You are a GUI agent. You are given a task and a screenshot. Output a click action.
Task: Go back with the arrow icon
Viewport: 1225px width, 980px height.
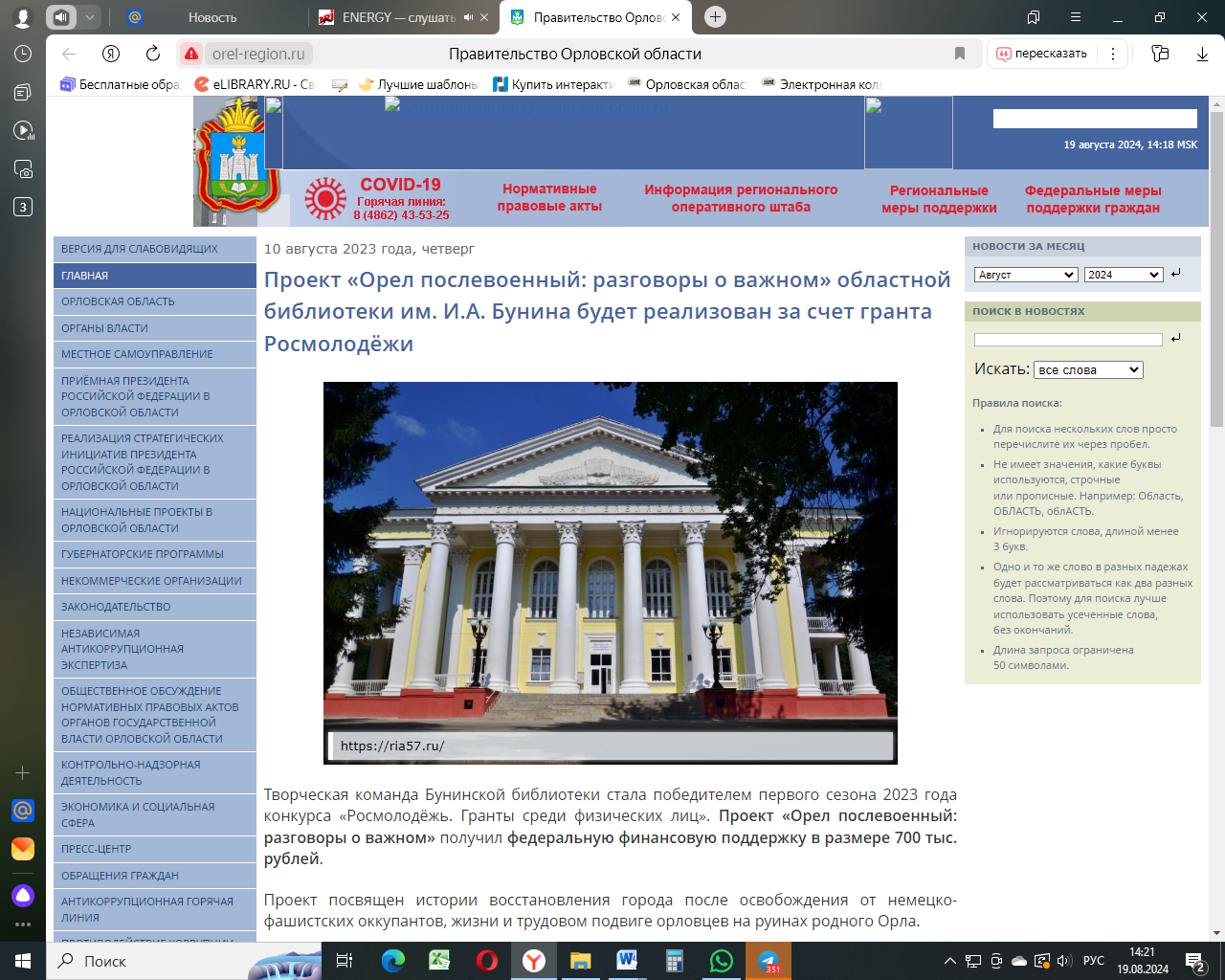point(69,54)
